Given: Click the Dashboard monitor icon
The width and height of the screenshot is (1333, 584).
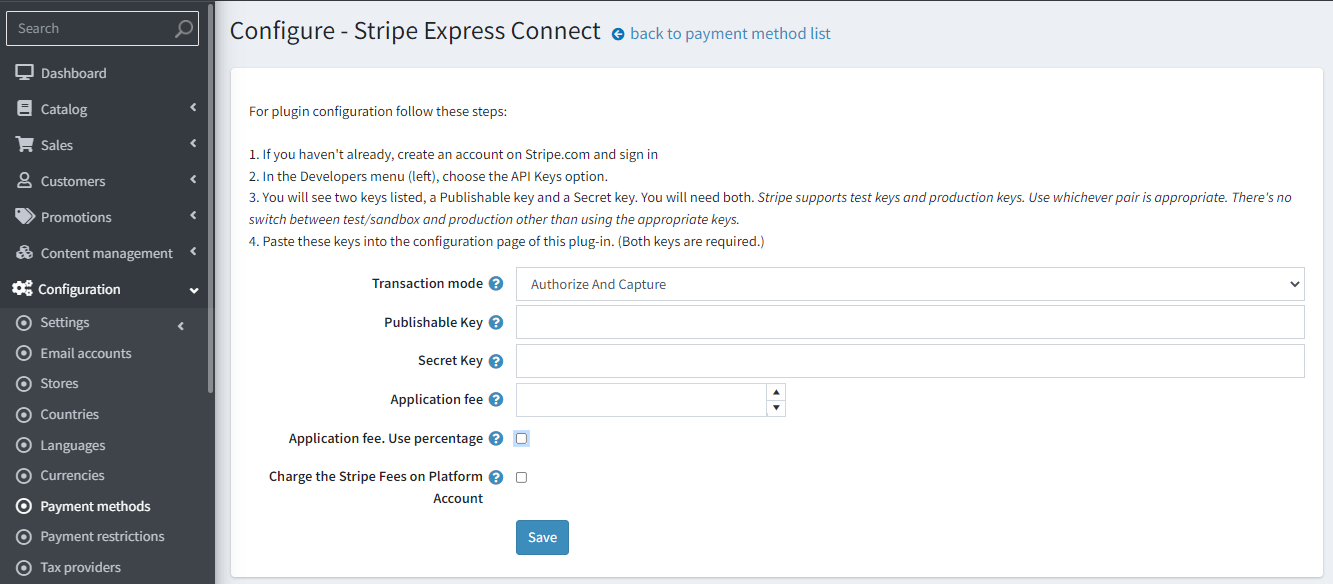Looking at the screenshot, I should coord(24,73).
